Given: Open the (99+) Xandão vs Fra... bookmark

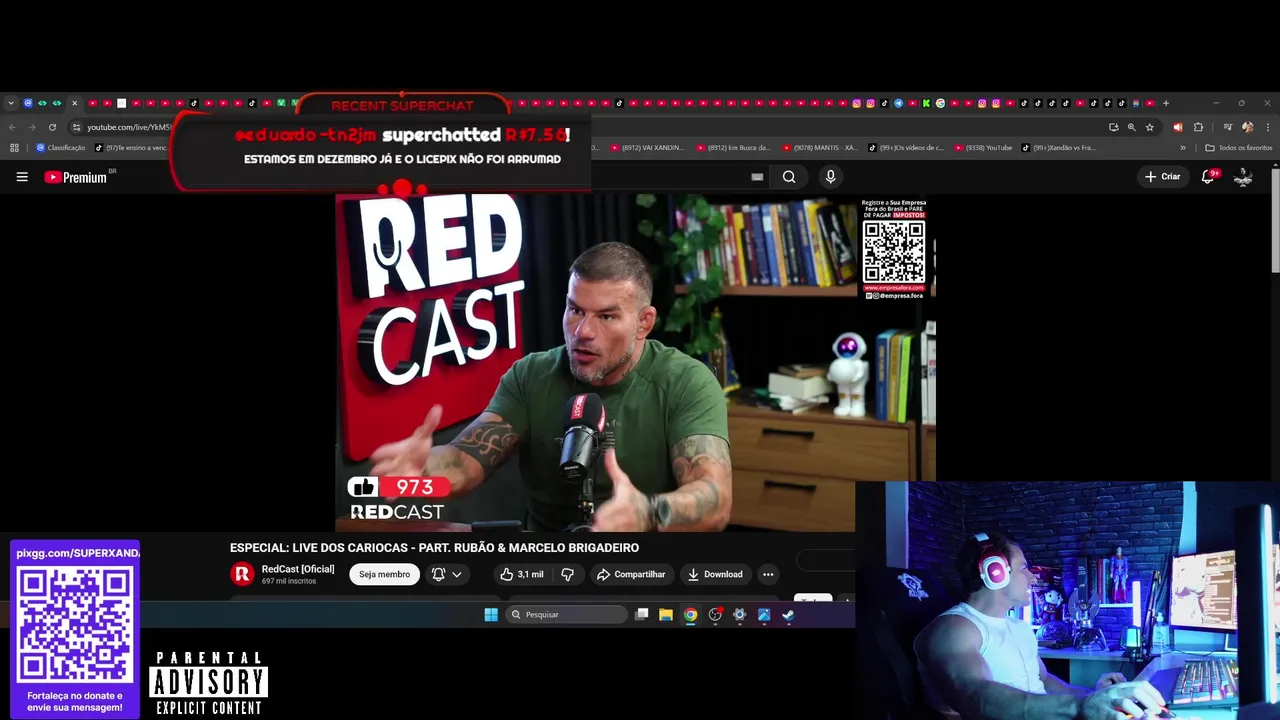Looking at the screenshot, I should tap(1059, 148).
